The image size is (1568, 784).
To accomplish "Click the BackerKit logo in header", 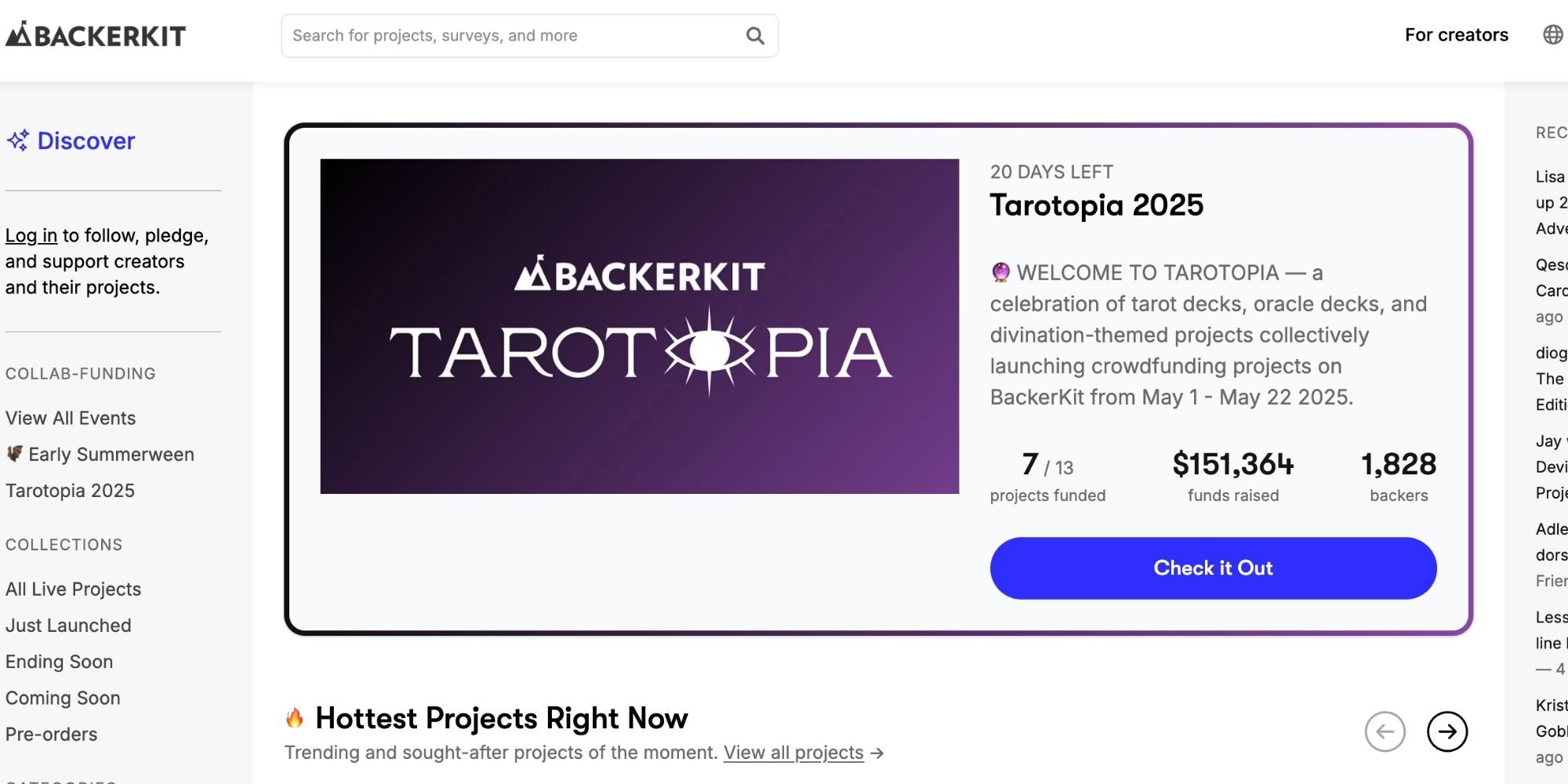I will [x=96, y=35].
